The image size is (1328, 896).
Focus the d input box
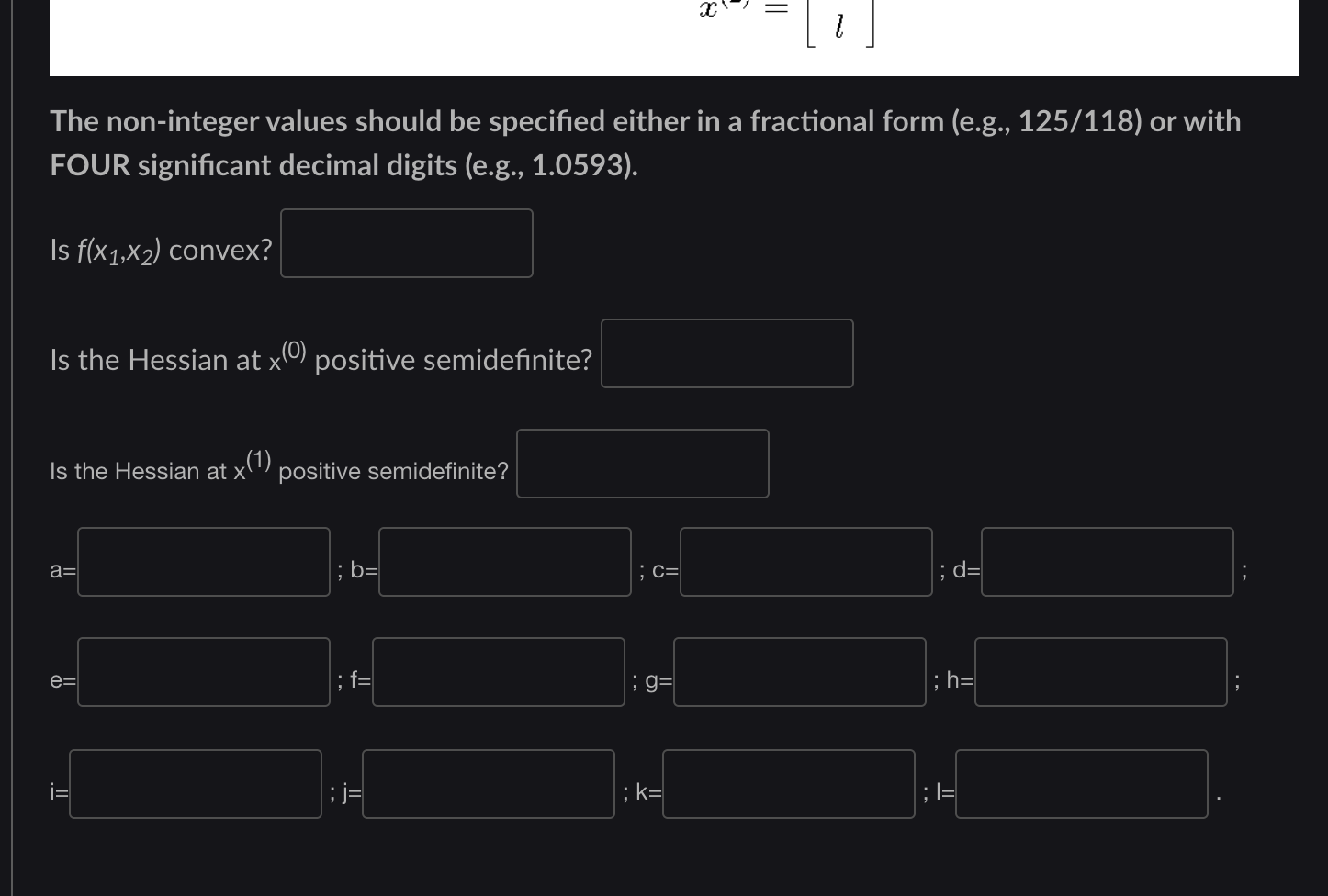coord(1107,563)
